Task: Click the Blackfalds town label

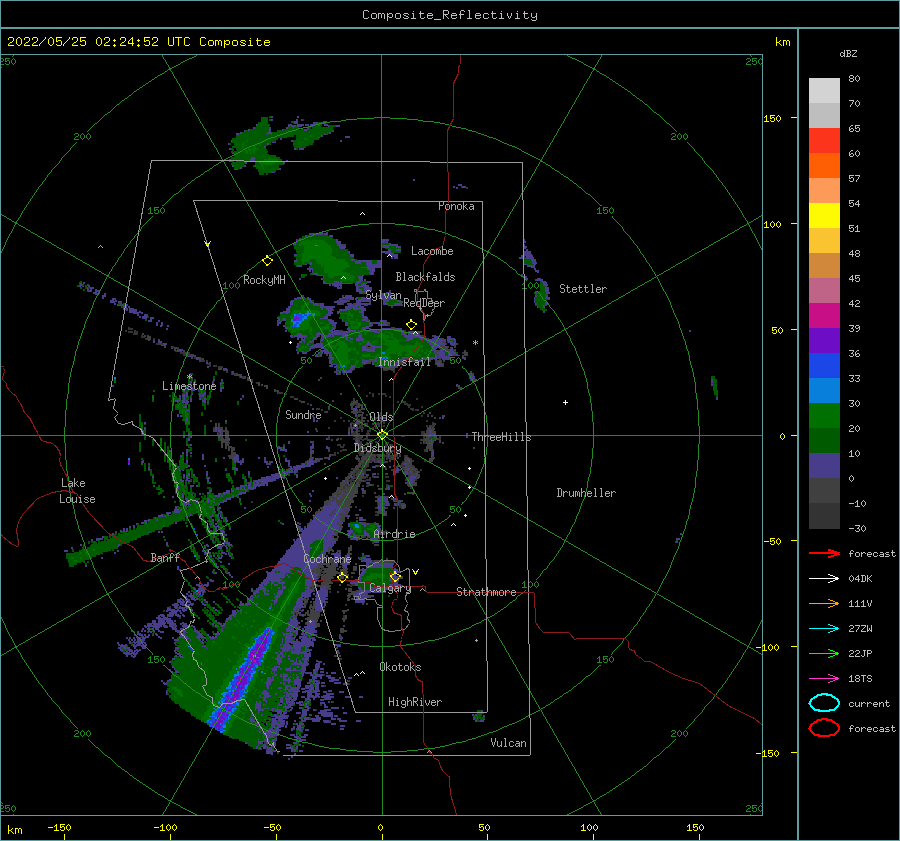Action: click(425, 277)
